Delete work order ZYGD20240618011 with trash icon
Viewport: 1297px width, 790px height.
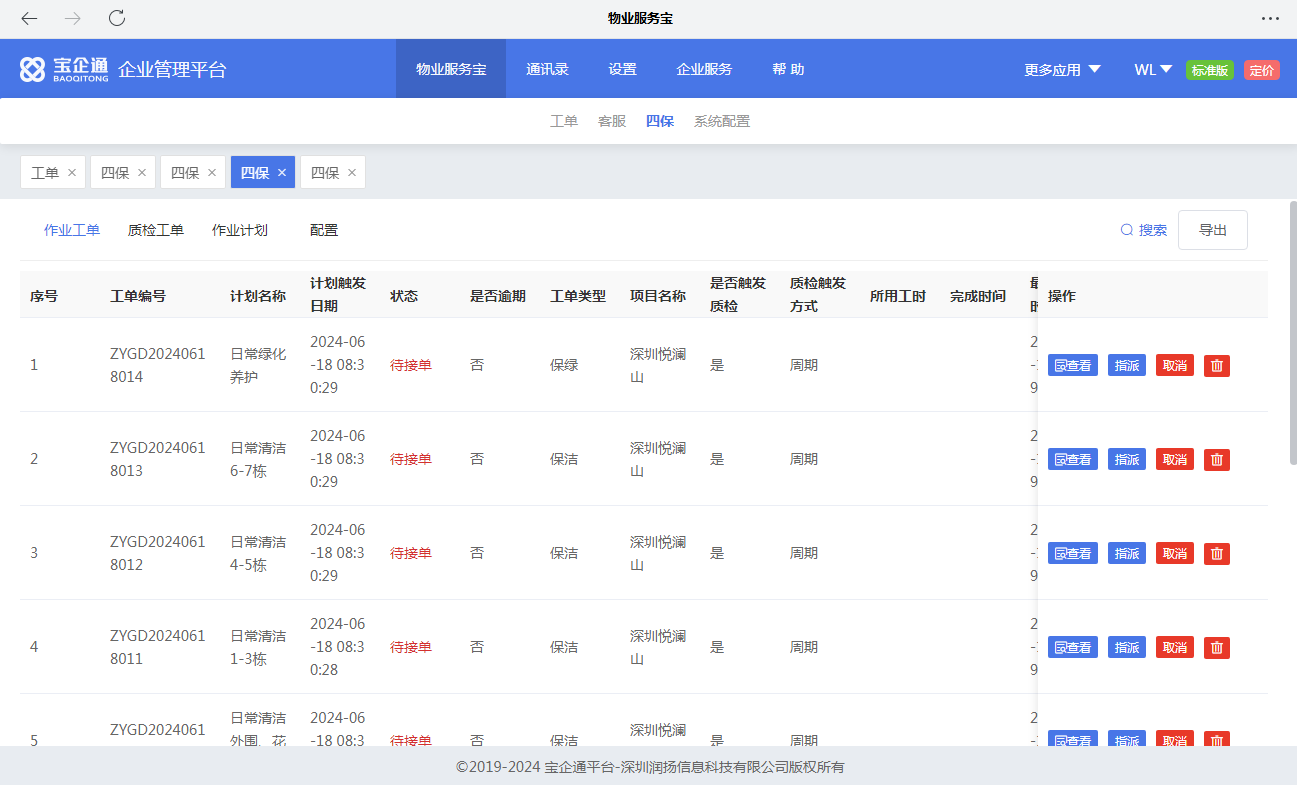coord(1217,647)
